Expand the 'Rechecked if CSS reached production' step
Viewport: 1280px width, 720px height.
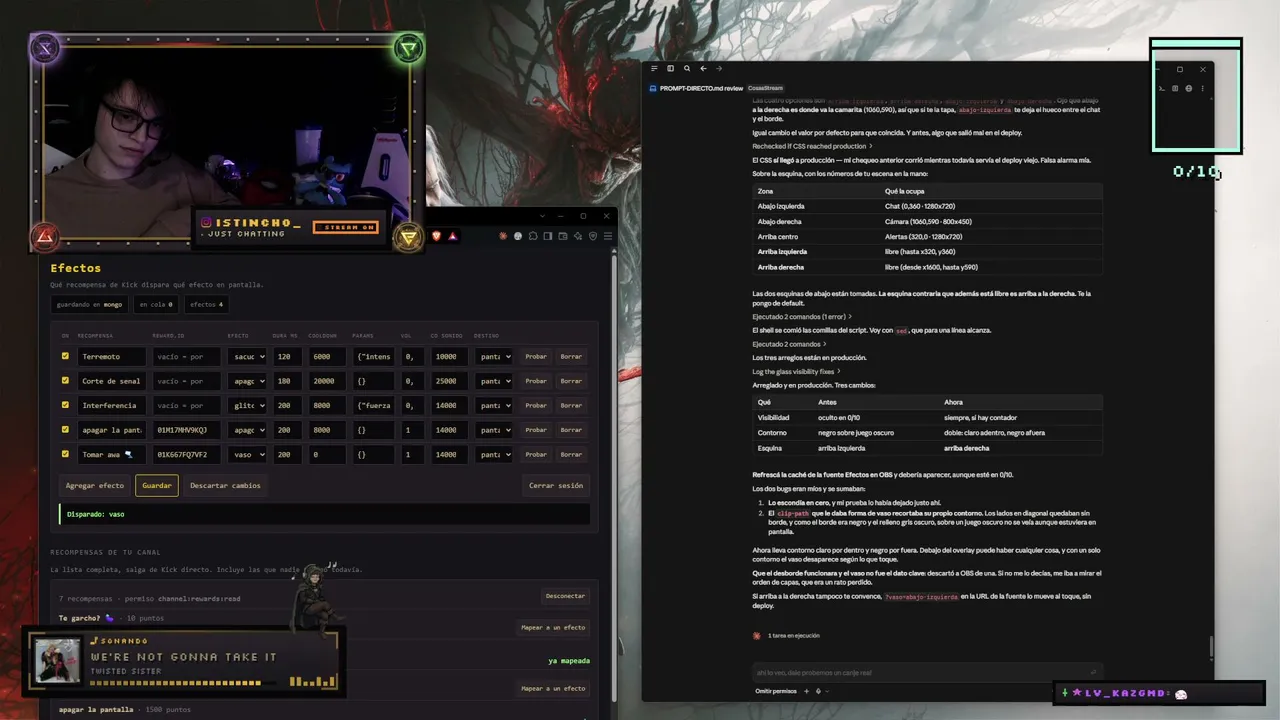point(812,146)
